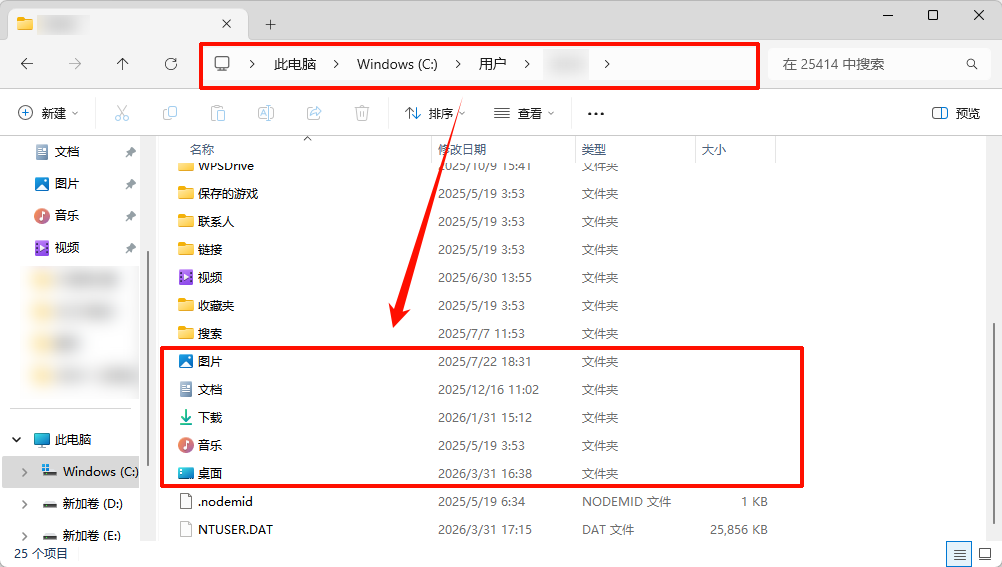Screen dimensions: 1002x567
Task: Collapse the 此电脑 tree node
Action: (x=17, y=440)
